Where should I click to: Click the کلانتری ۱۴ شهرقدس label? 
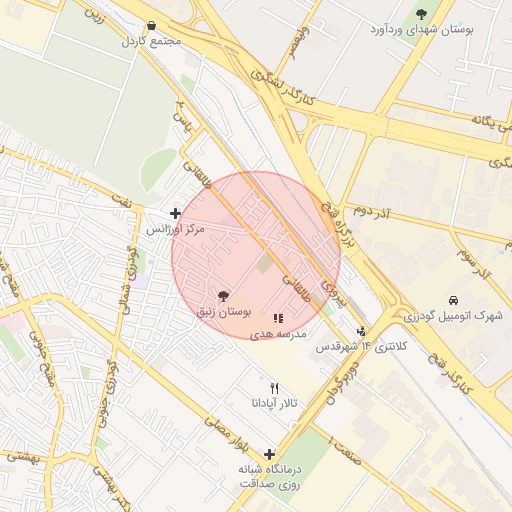point(361,347)
